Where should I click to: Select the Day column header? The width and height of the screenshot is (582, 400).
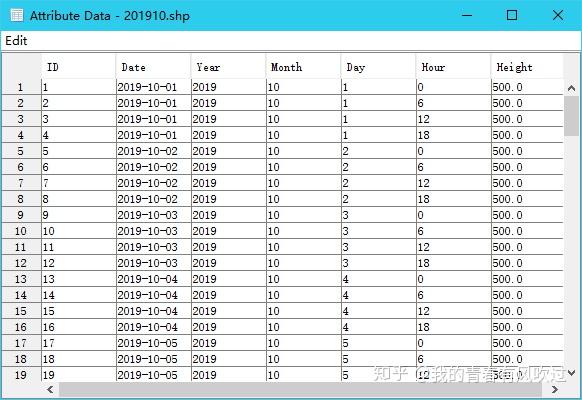click(379, 67)
